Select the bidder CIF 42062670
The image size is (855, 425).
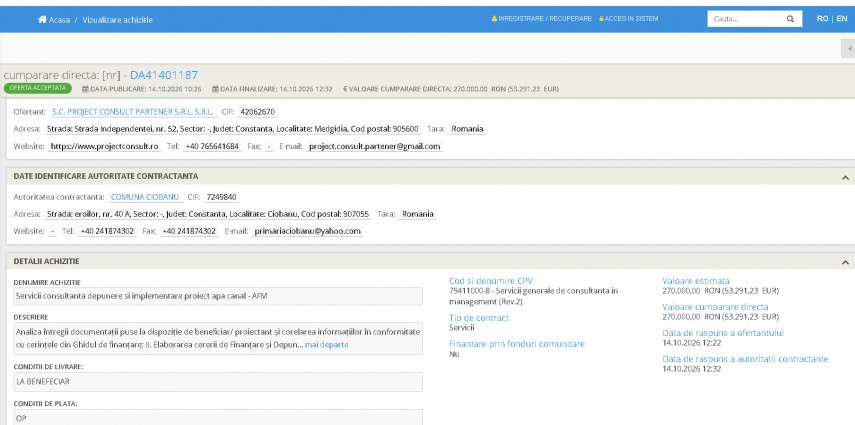tap(258, 112)
